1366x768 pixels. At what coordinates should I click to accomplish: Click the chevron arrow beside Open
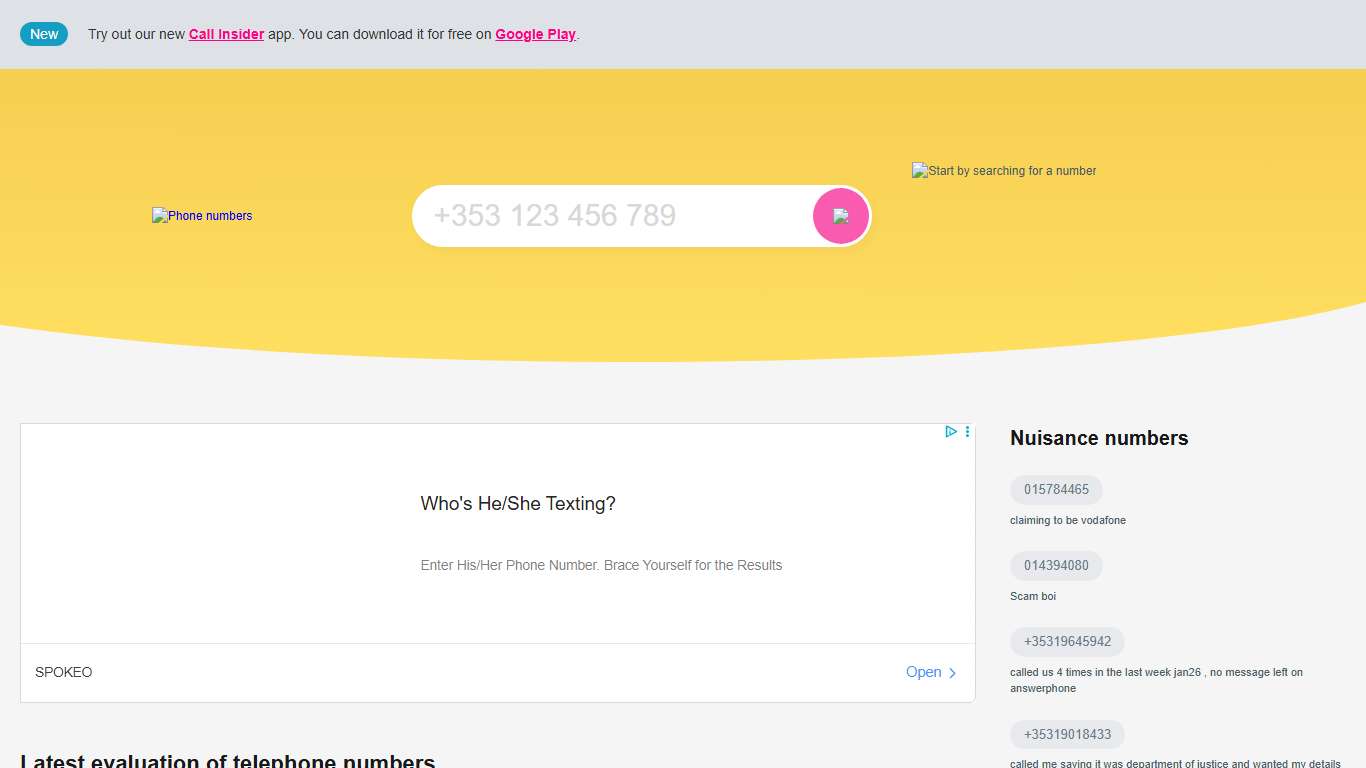[953, 672]
